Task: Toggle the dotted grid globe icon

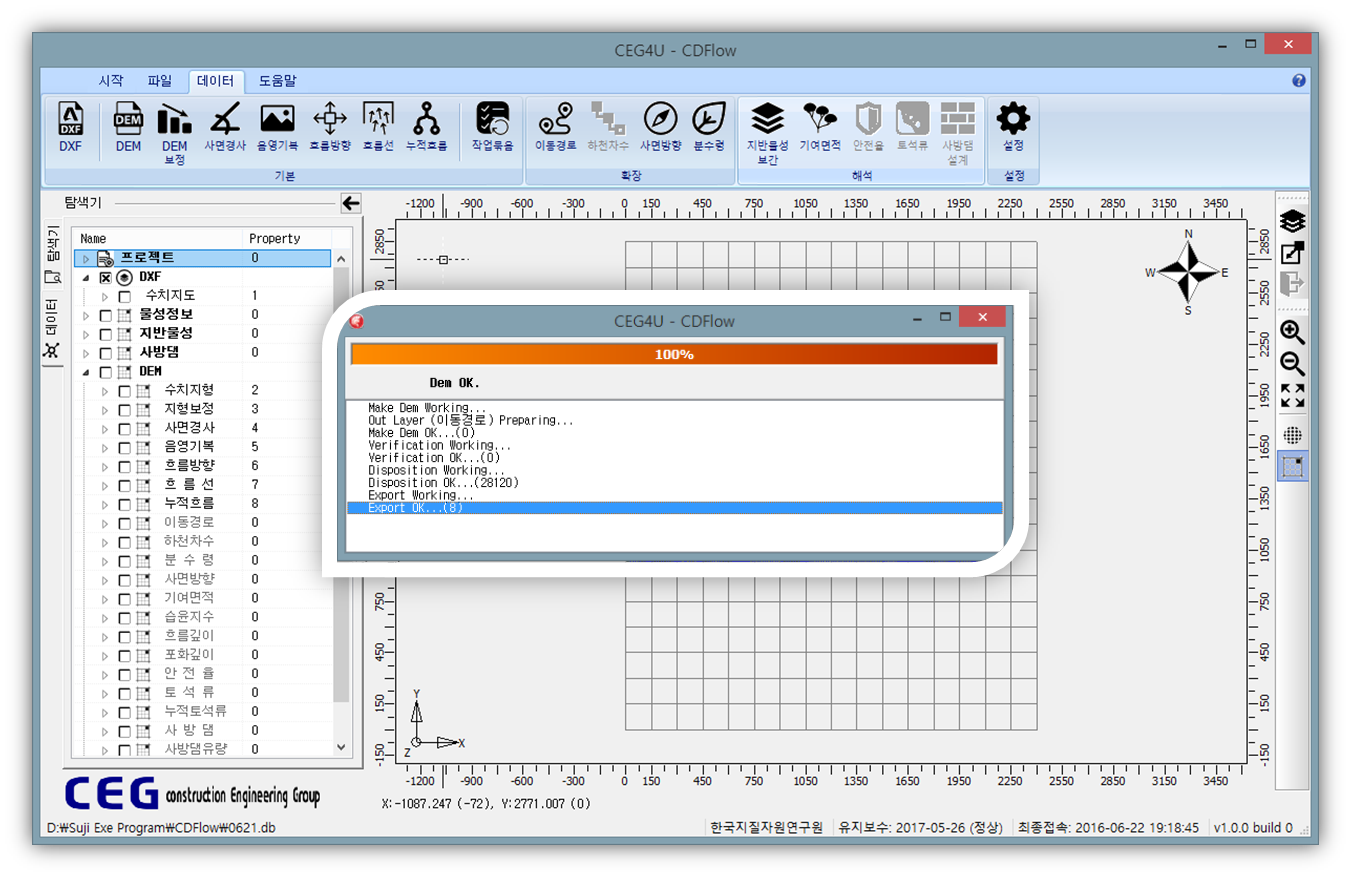Action: point(1292,435)
